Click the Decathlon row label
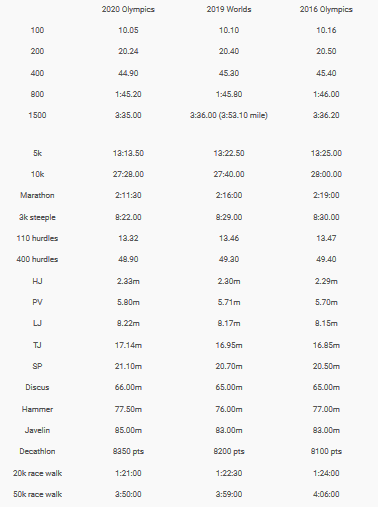Viewport: 378px width, 507px height. click(37, 451)
